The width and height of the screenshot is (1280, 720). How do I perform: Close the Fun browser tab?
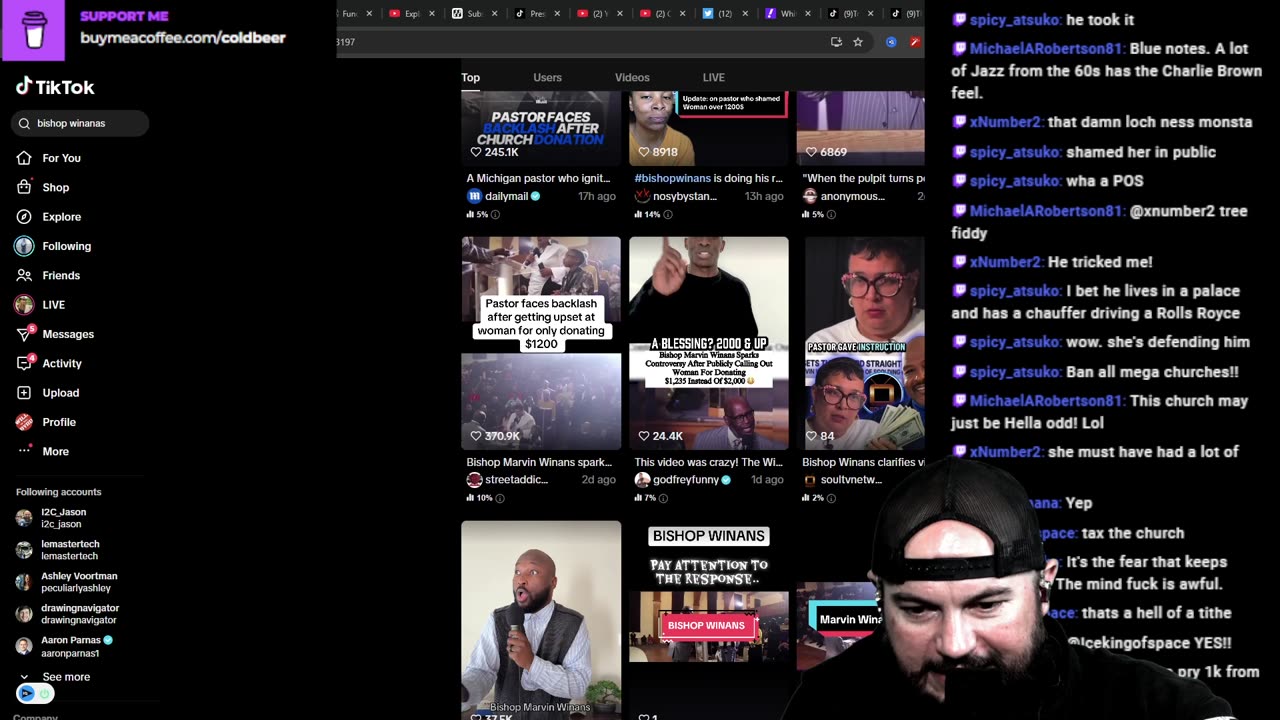(369, 13)
